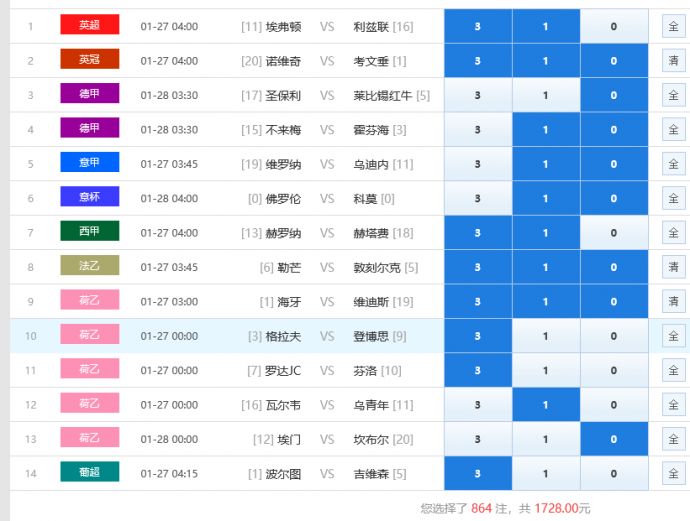Image resolution: width=690 pixels, height=521 pixels.
Task: Deselect option 0 in 佛罗伦 vs 科莫 row
Action: tap(613, 199)
